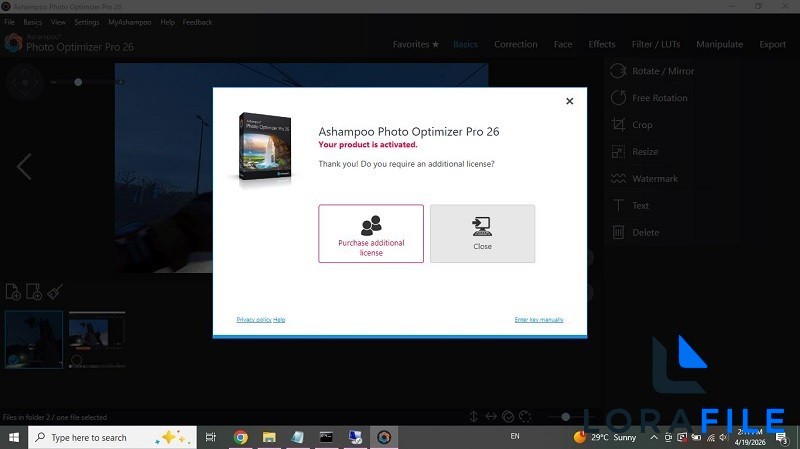Open the Feedback menu
The height and width of the screenshot is (449, 800).
click(197, 22)
